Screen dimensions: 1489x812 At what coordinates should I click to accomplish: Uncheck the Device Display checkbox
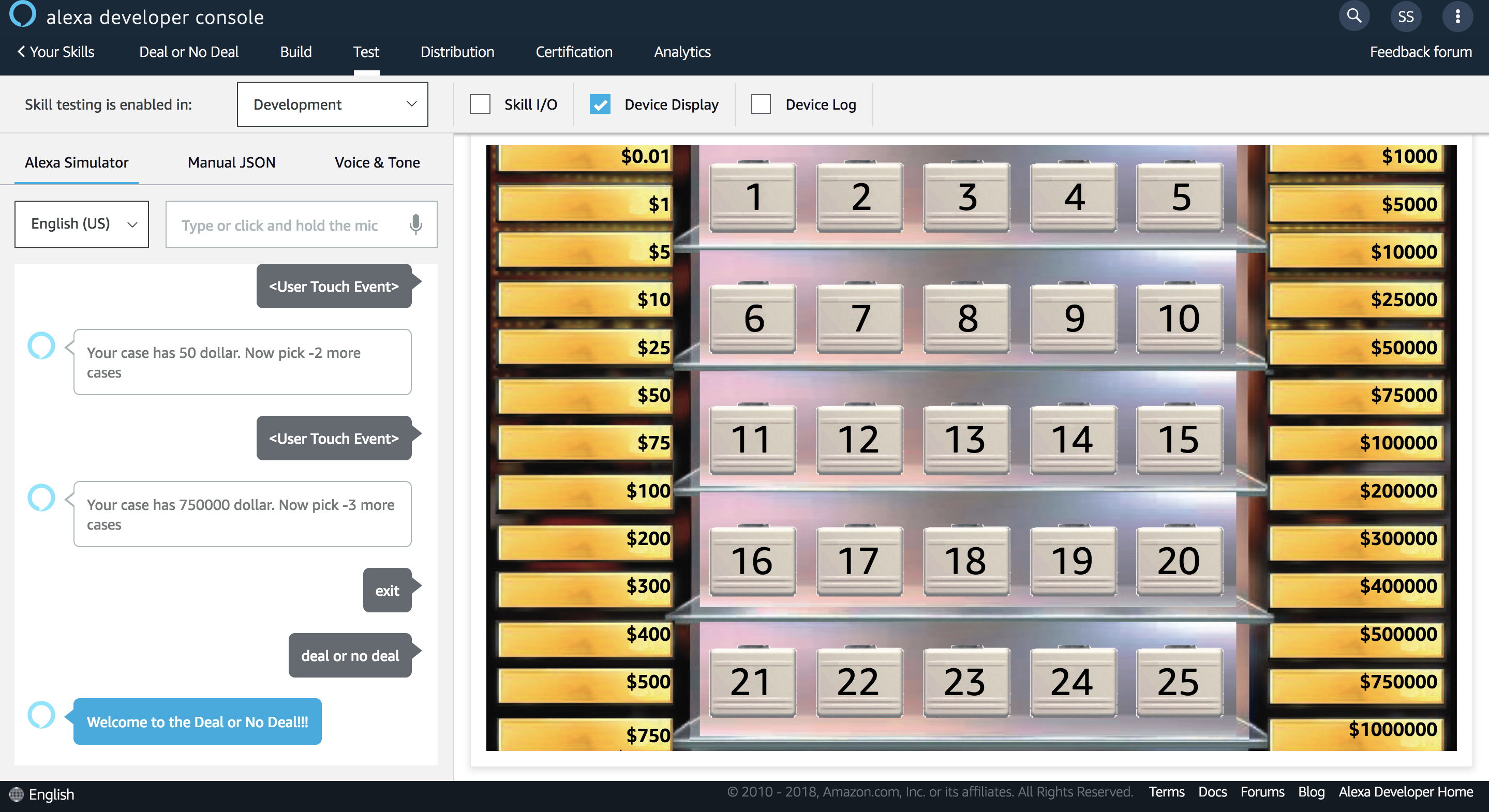600,104
